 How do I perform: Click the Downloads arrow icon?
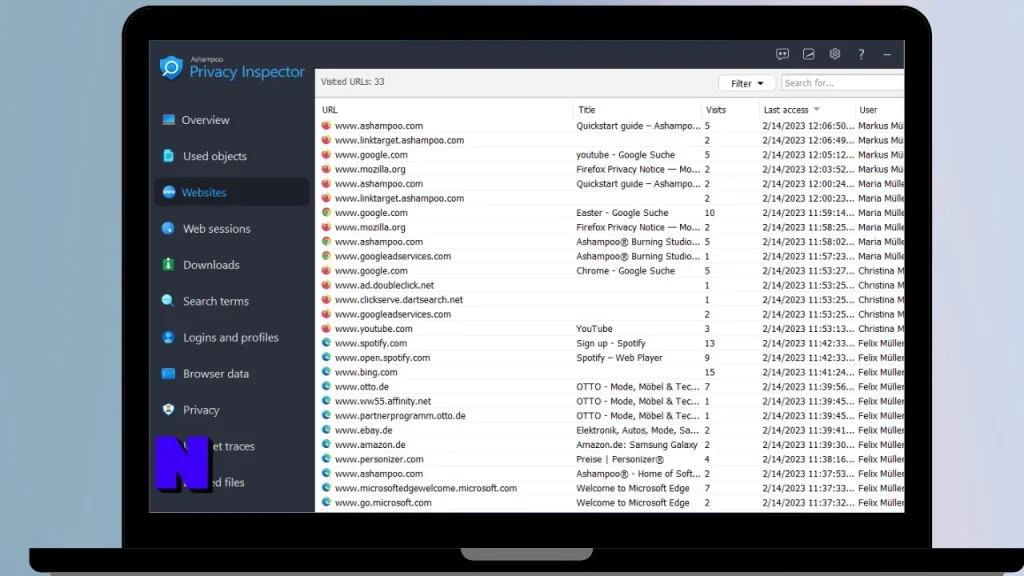click(168, 264)
